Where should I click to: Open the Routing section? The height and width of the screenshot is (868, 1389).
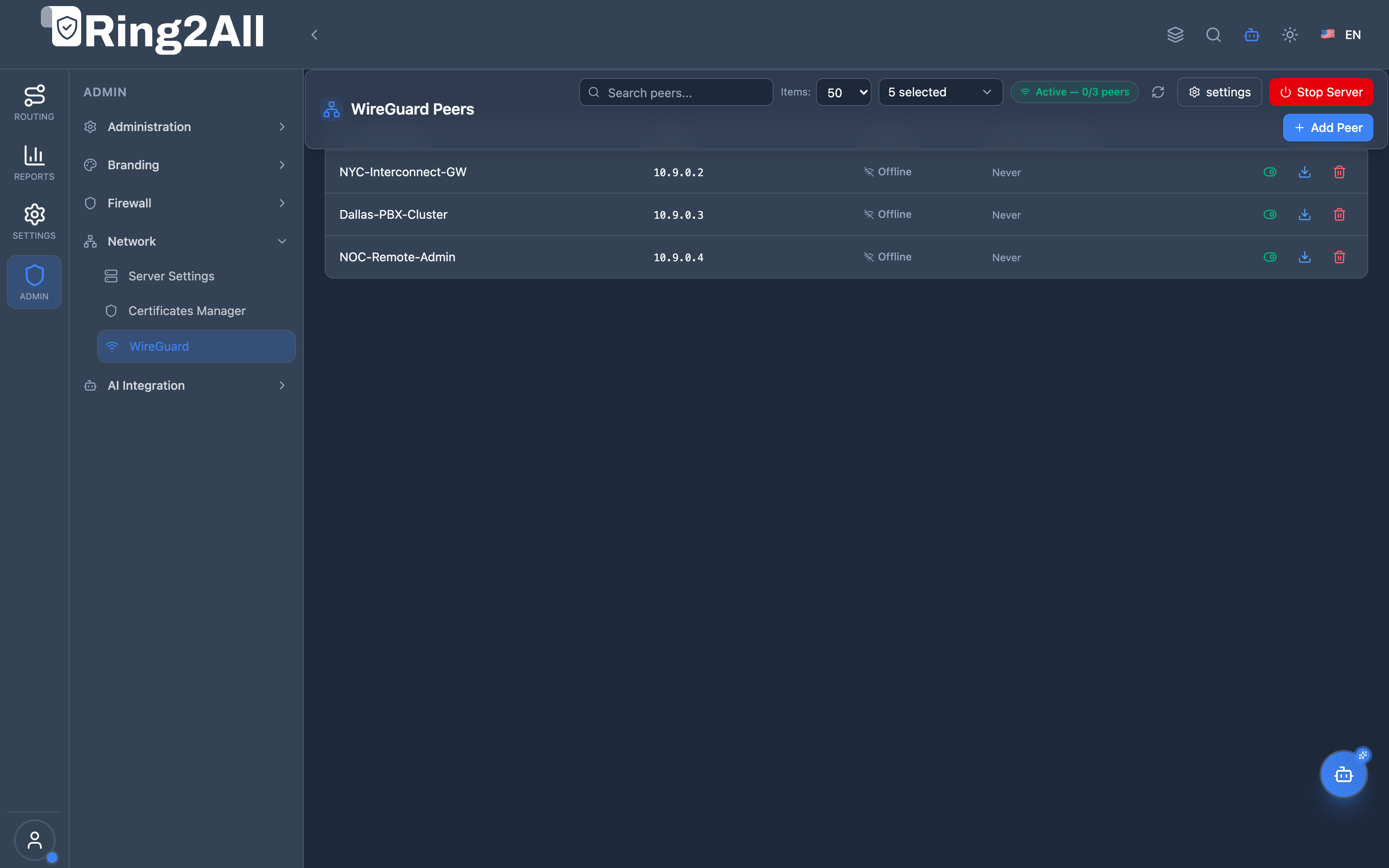34,103
